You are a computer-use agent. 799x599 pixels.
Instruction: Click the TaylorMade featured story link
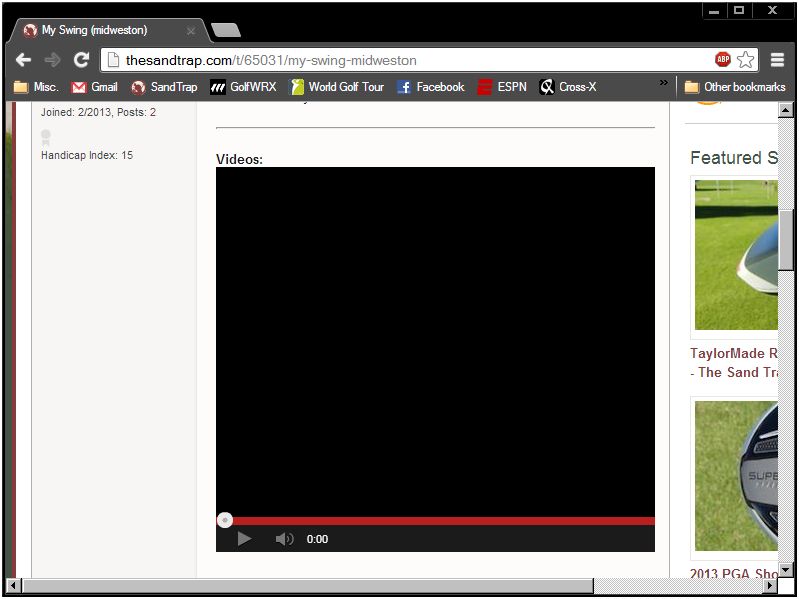point(733,362)
